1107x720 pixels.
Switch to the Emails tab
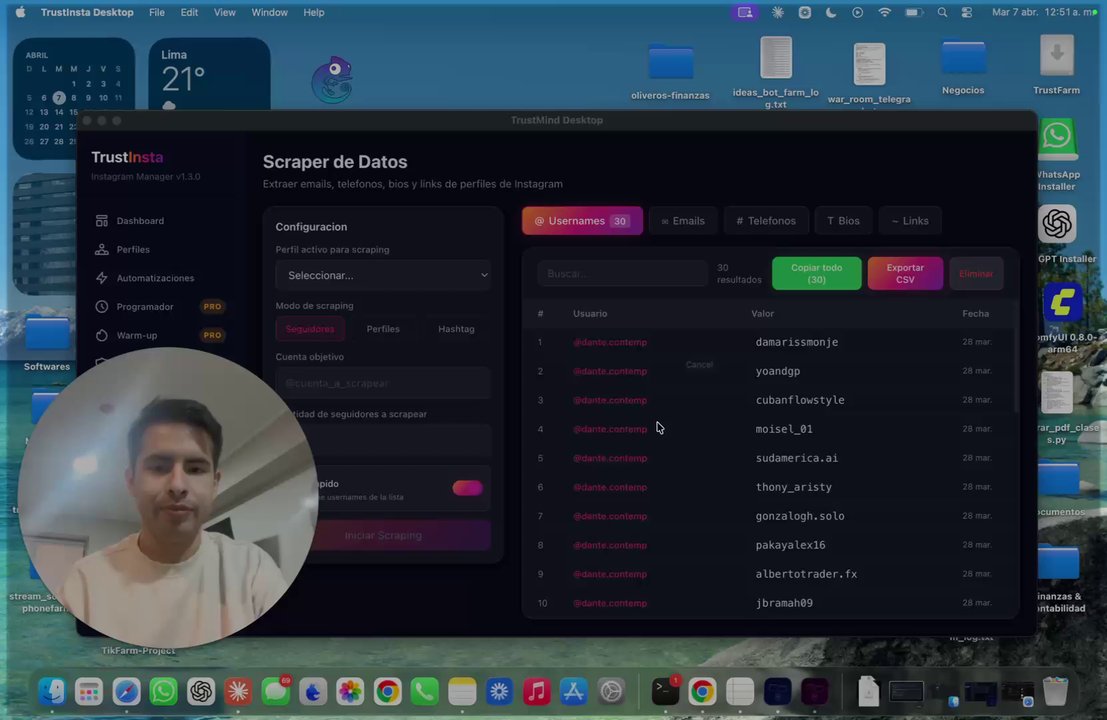pyautogui.click(x=683, y=221)
